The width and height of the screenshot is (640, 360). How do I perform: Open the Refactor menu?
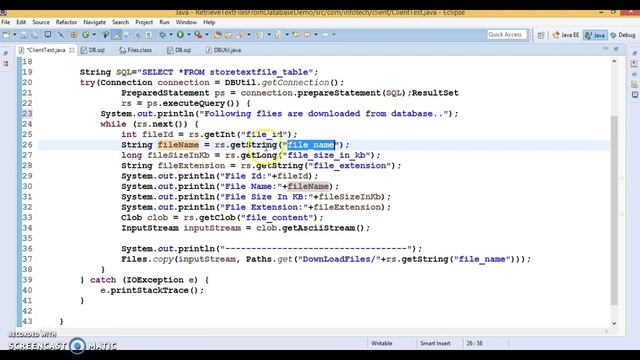click(x=66, y=22)
